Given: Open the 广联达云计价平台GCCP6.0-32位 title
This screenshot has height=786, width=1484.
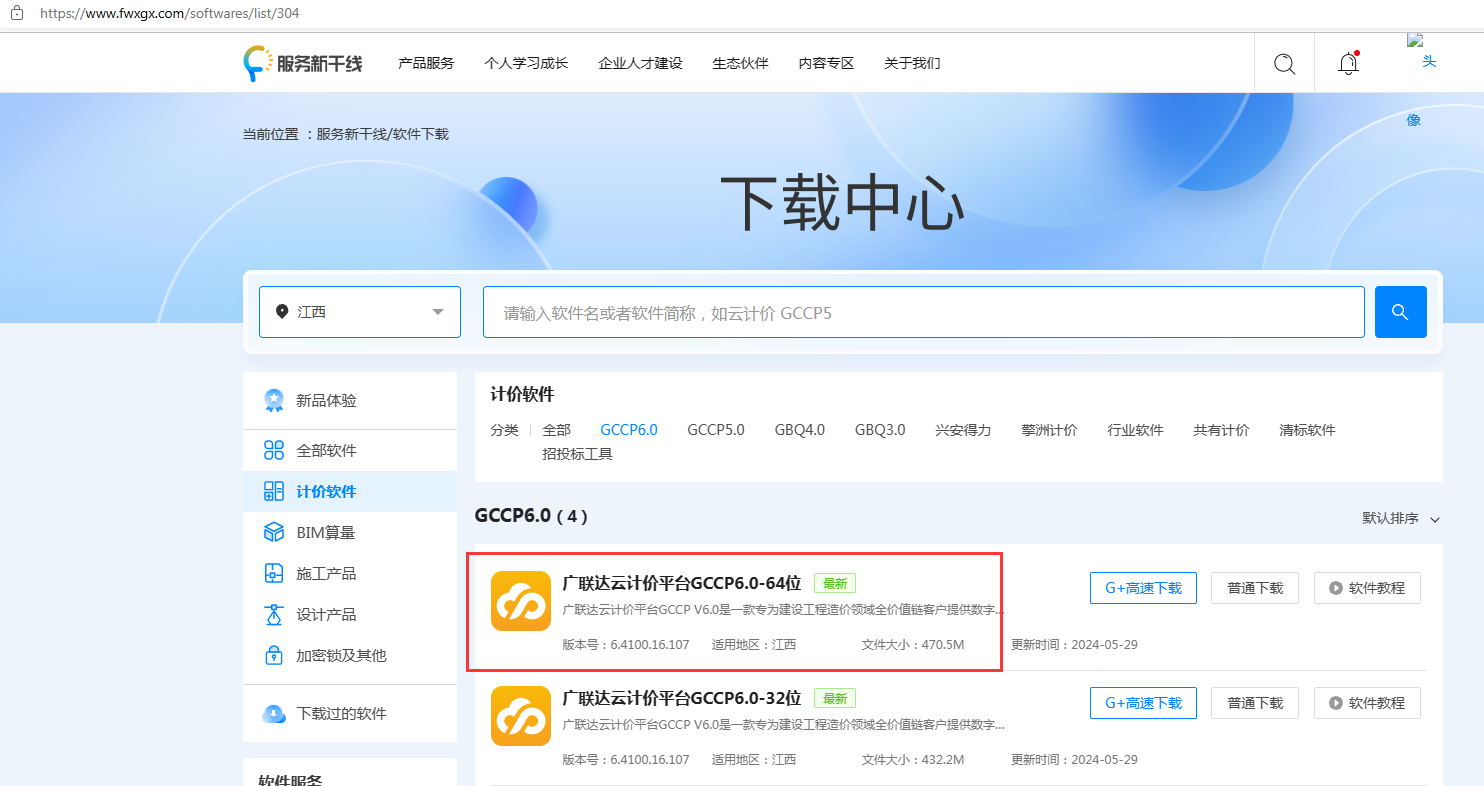Looking at the screenshot, I should (x=682, y=699).
